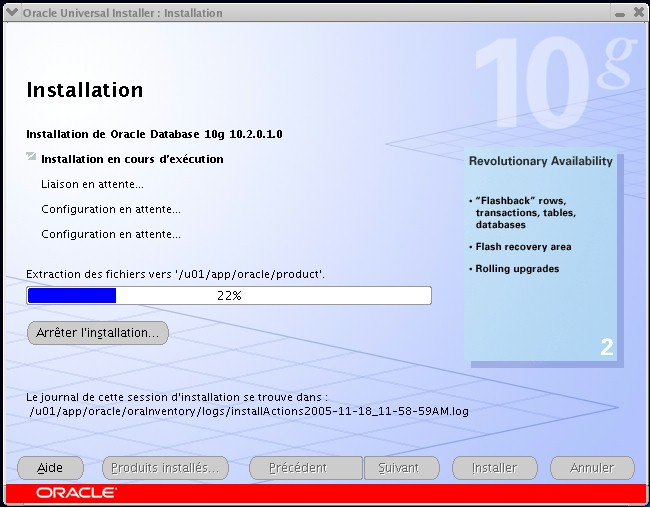Click the 22% extraction progress bar

coord(229,295)
